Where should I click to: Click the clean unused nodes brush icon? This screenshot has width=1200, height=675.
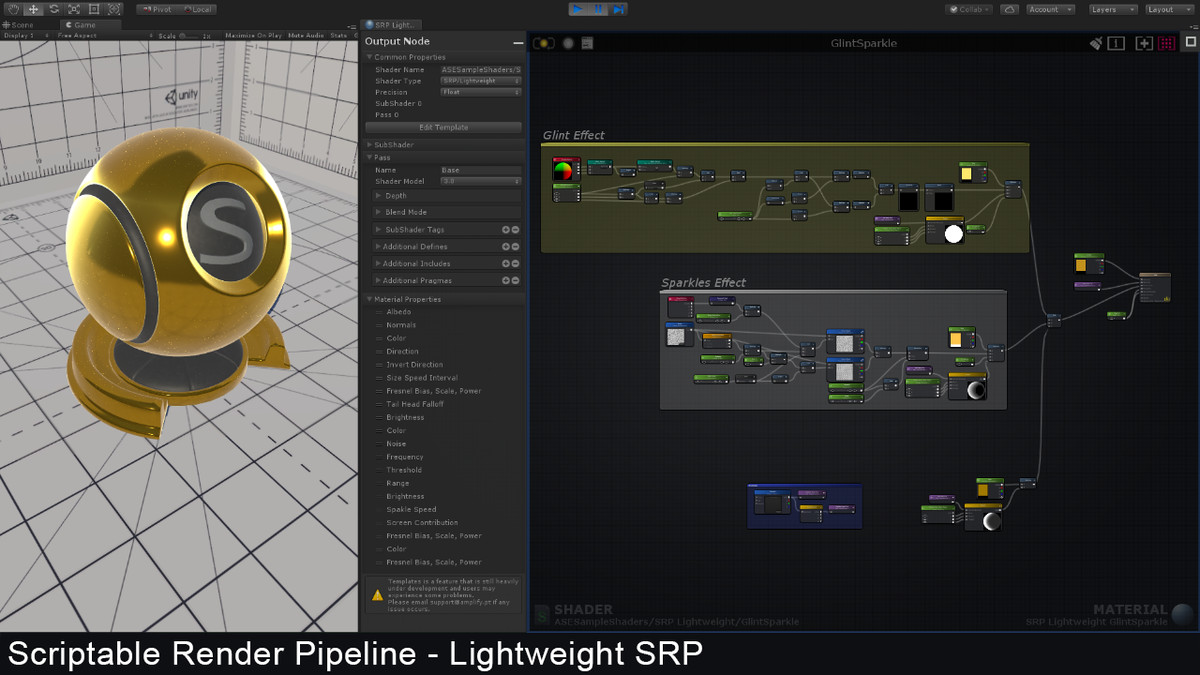[x=1096, y=43]
